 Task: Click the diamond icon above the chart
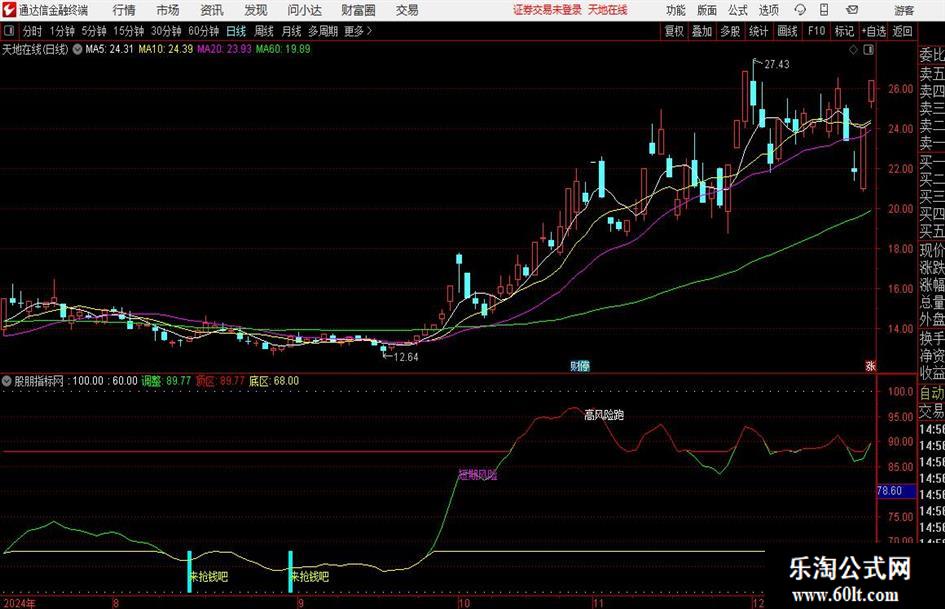[x=853, y=50]
